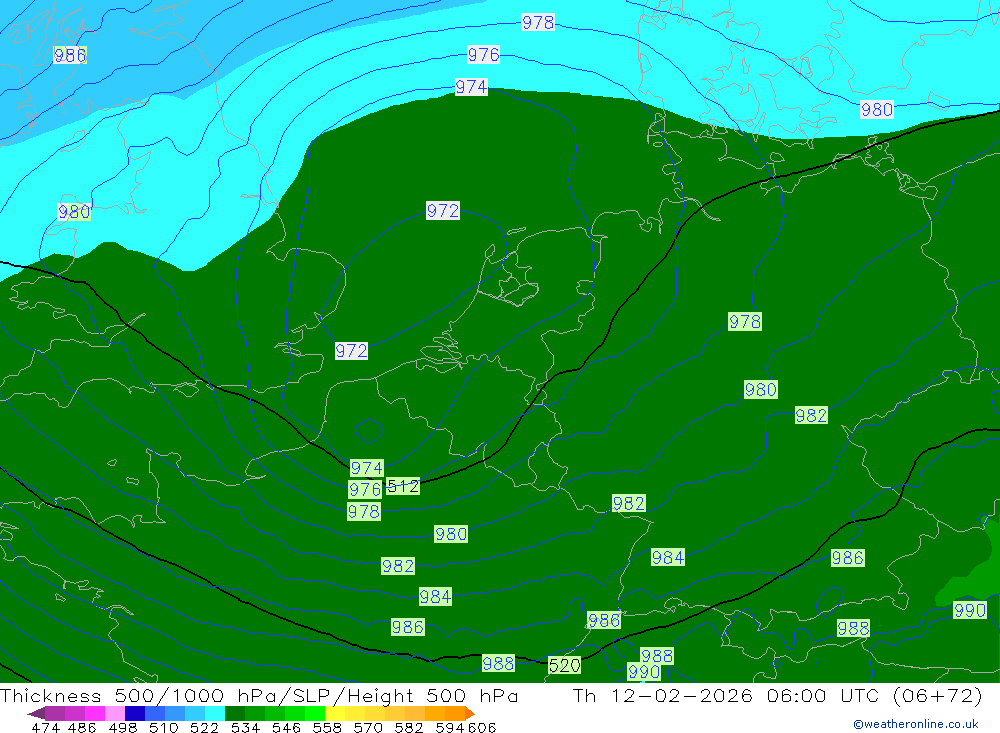This screenshot has height=733, width=1000.
Task: Click the 974 label on the cyan-green boundary
Action: (471, 87)
